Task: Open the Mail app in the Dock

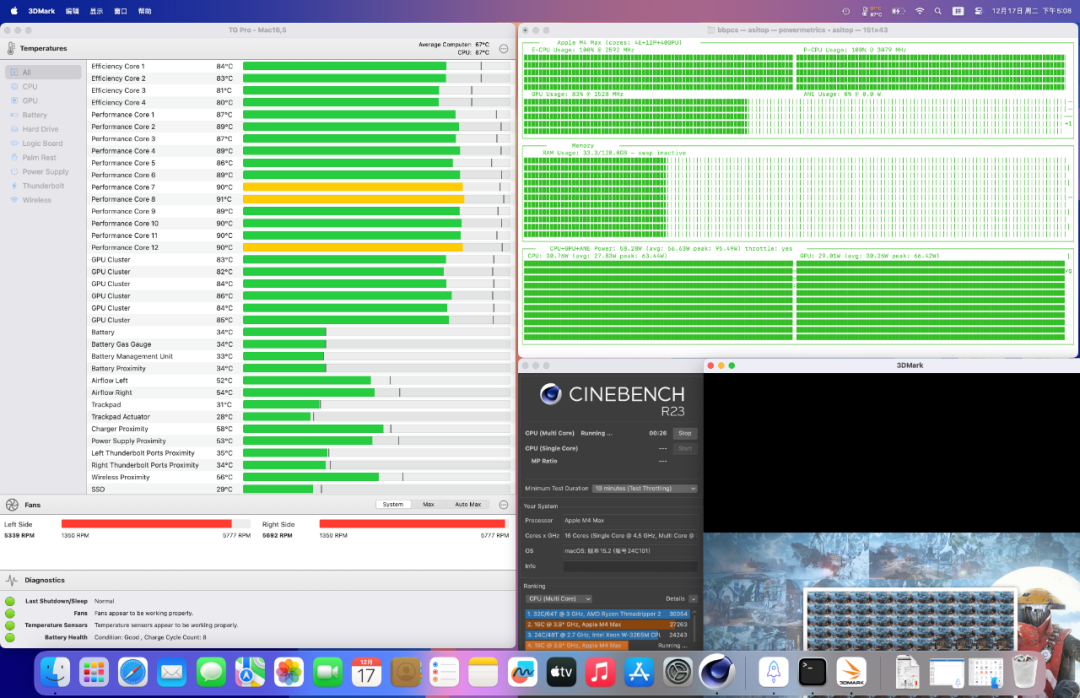Action: point(172,672)
